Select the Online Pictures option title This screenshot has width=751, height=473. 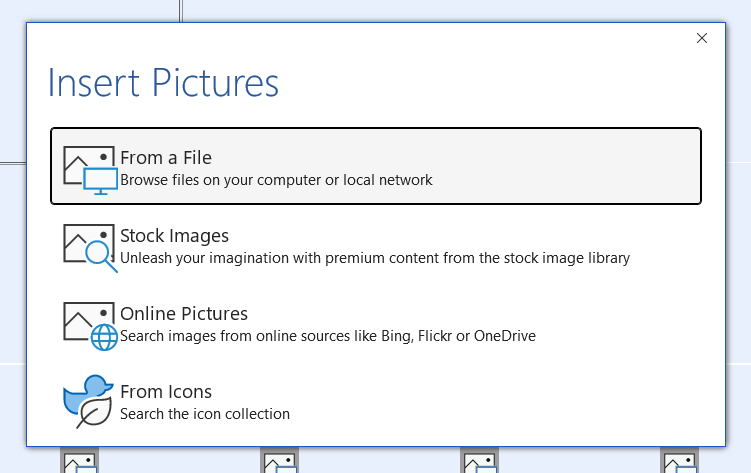point(184,314)
